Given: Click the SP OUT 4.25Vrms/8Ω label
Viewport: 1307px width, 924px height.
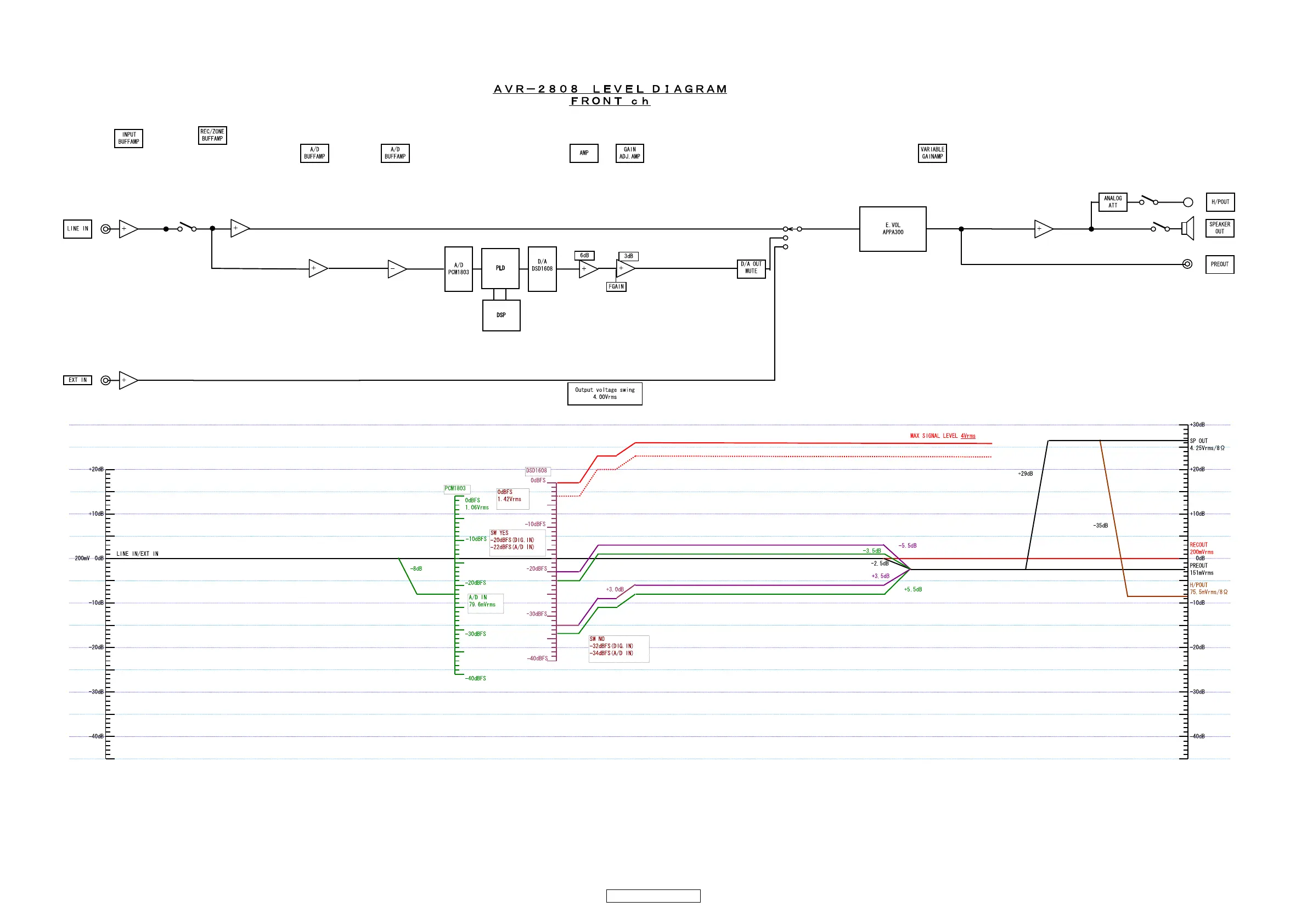Looking at the screenshot, I should (x=1207, y=445).
